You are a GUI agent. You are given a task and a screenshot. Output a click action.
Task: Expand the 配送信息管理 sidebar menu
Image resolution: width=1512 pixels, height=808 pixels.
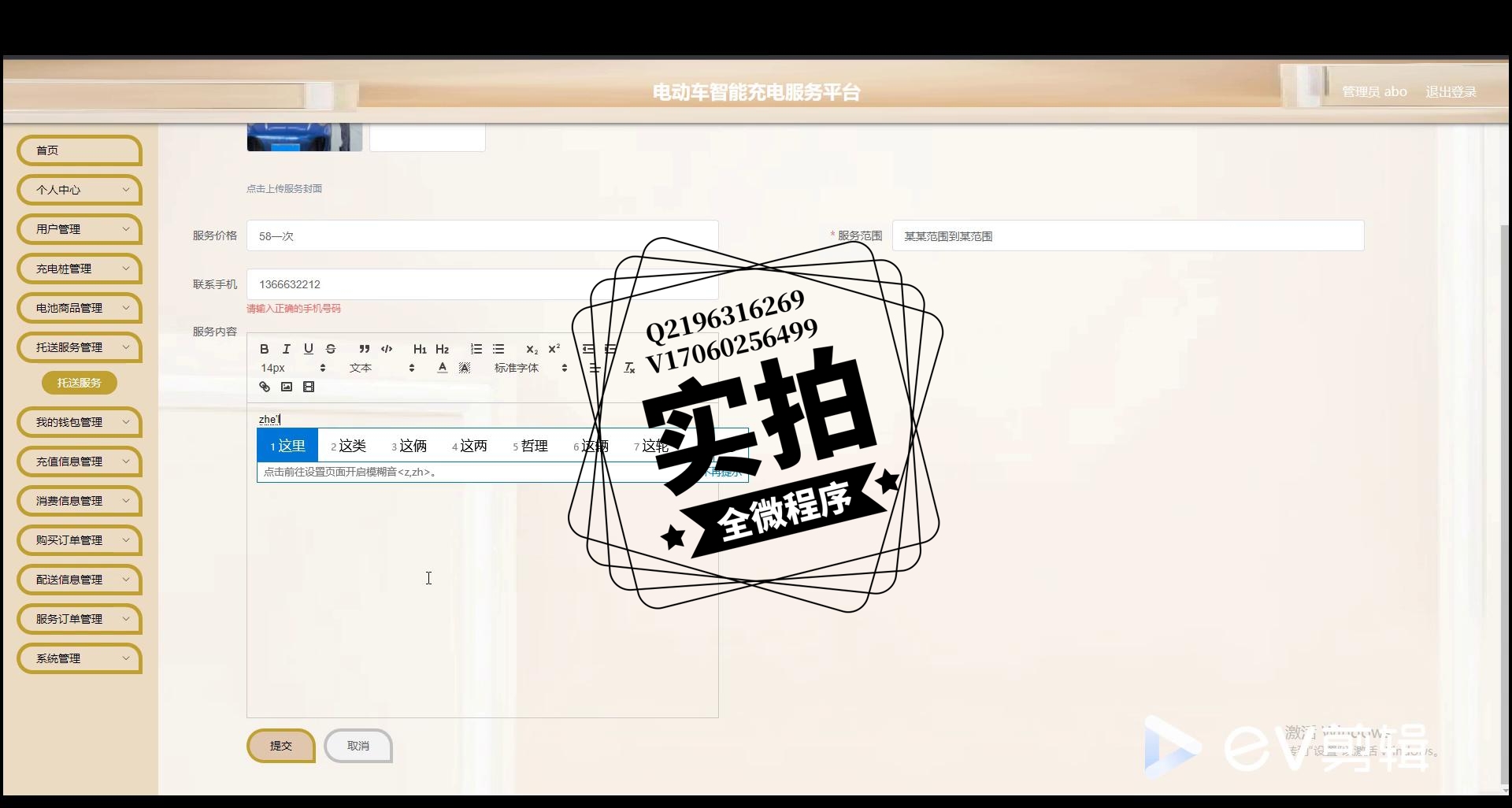tap(79, 580)
